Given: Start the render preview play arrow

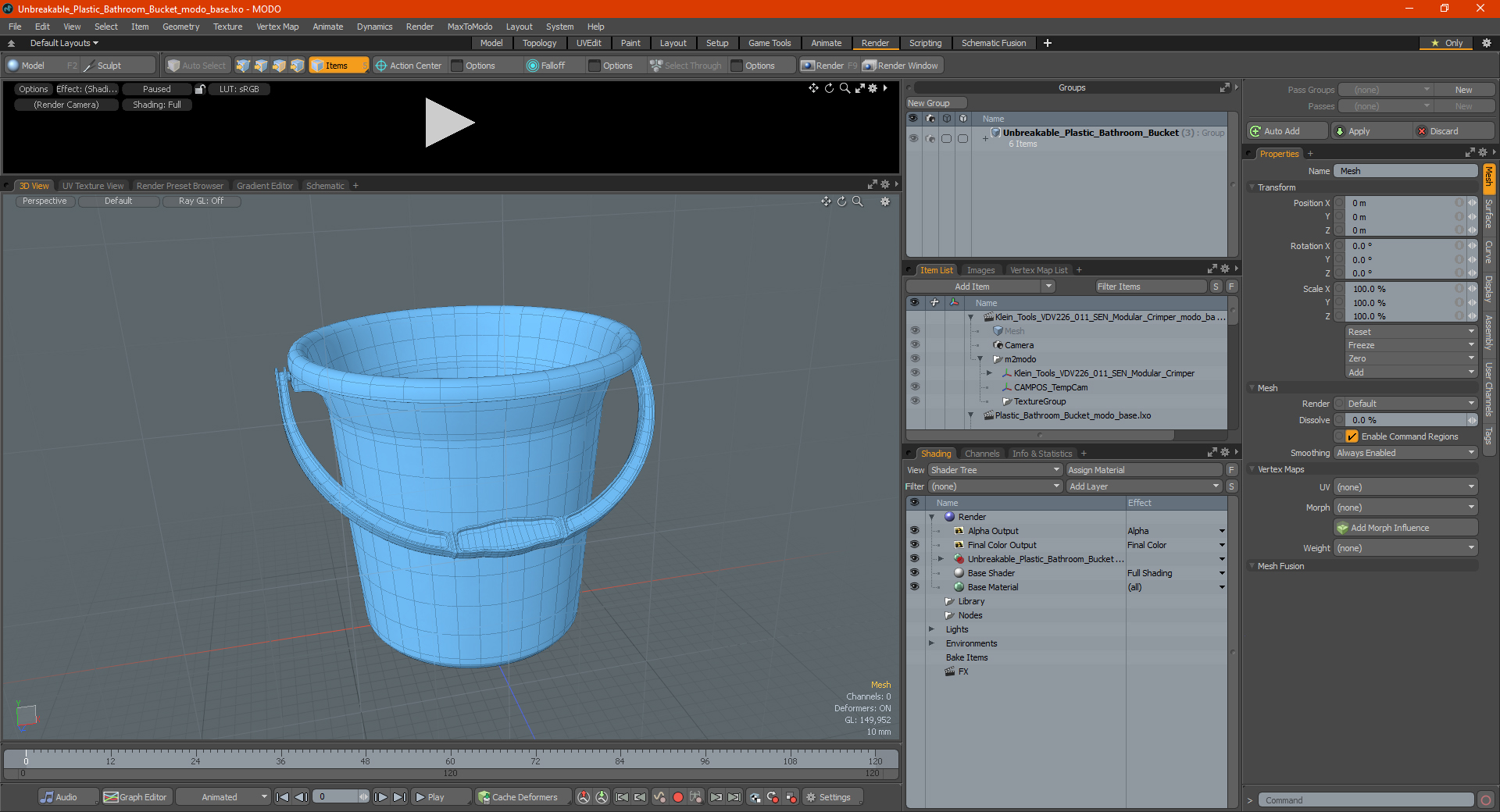Looking at the screenshot, I should [449, 123].
